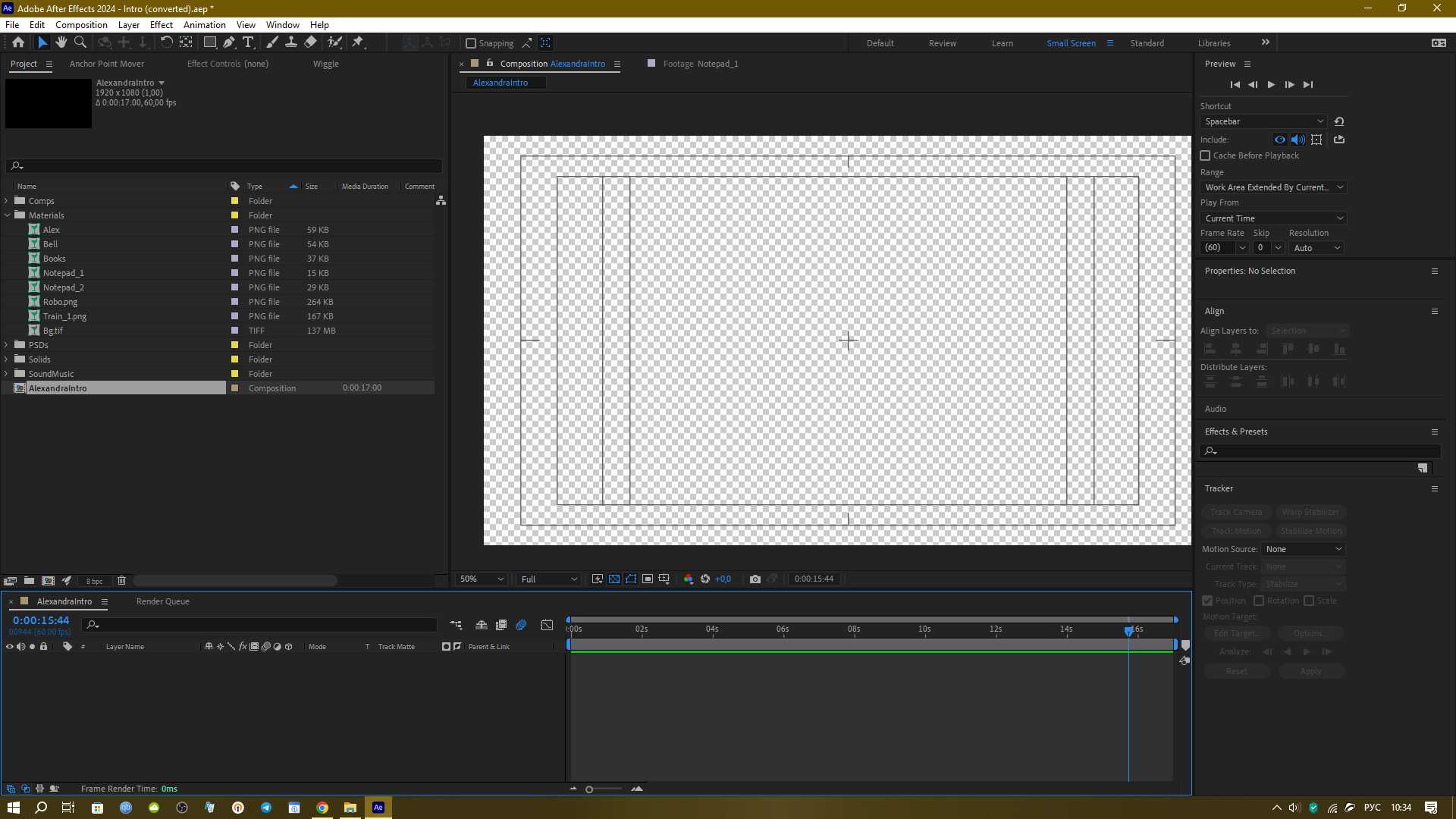Click the Track Camera button
This screenshot has width=1456, height=819.
pos(1235,511)
